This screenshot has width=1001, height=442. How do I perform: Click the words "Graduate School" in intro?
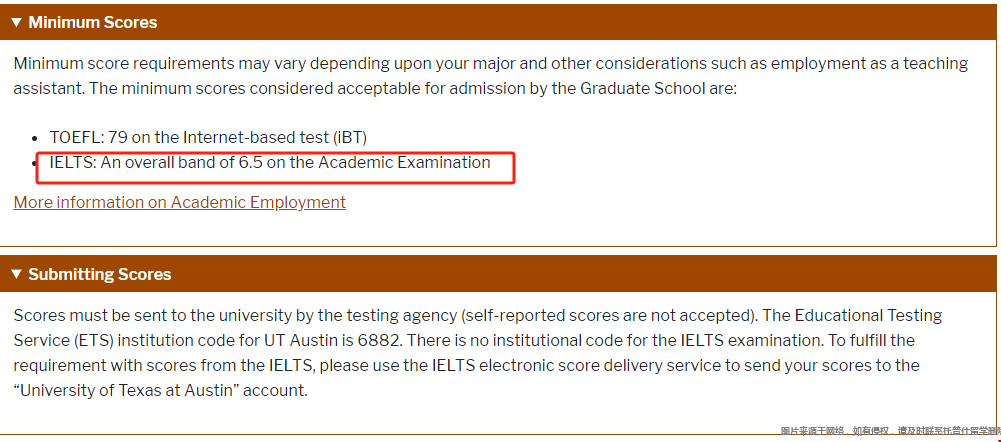click(x=643, y=88)
